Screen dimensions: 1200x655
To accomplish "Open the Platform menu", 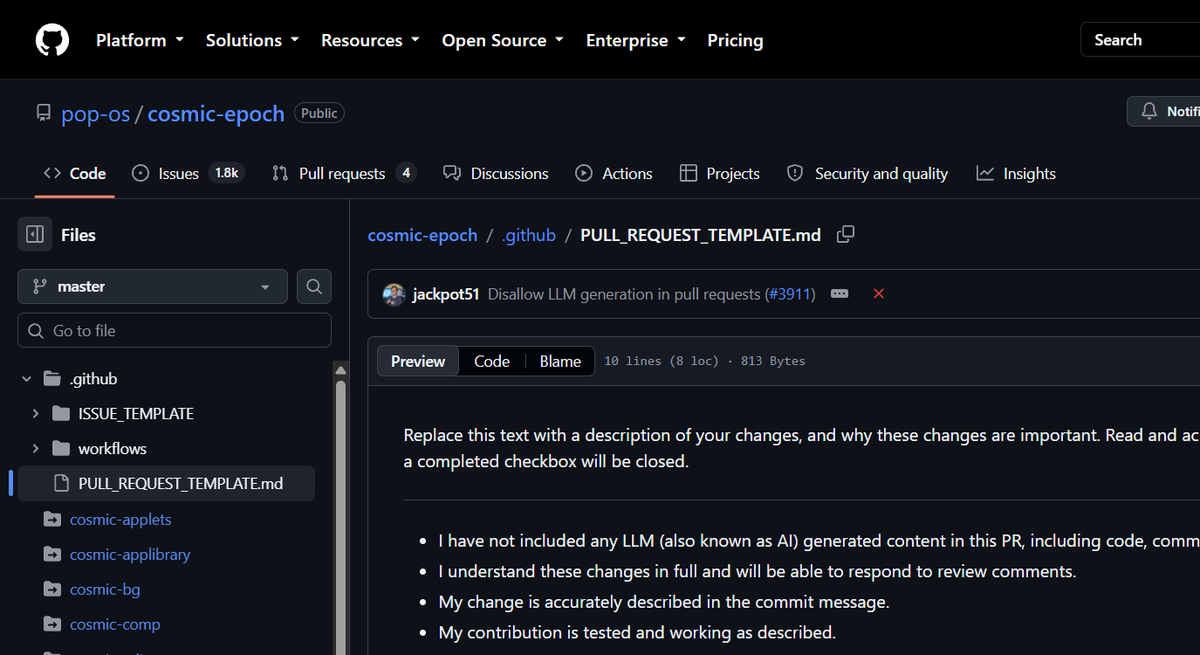I will pos(140,40).
